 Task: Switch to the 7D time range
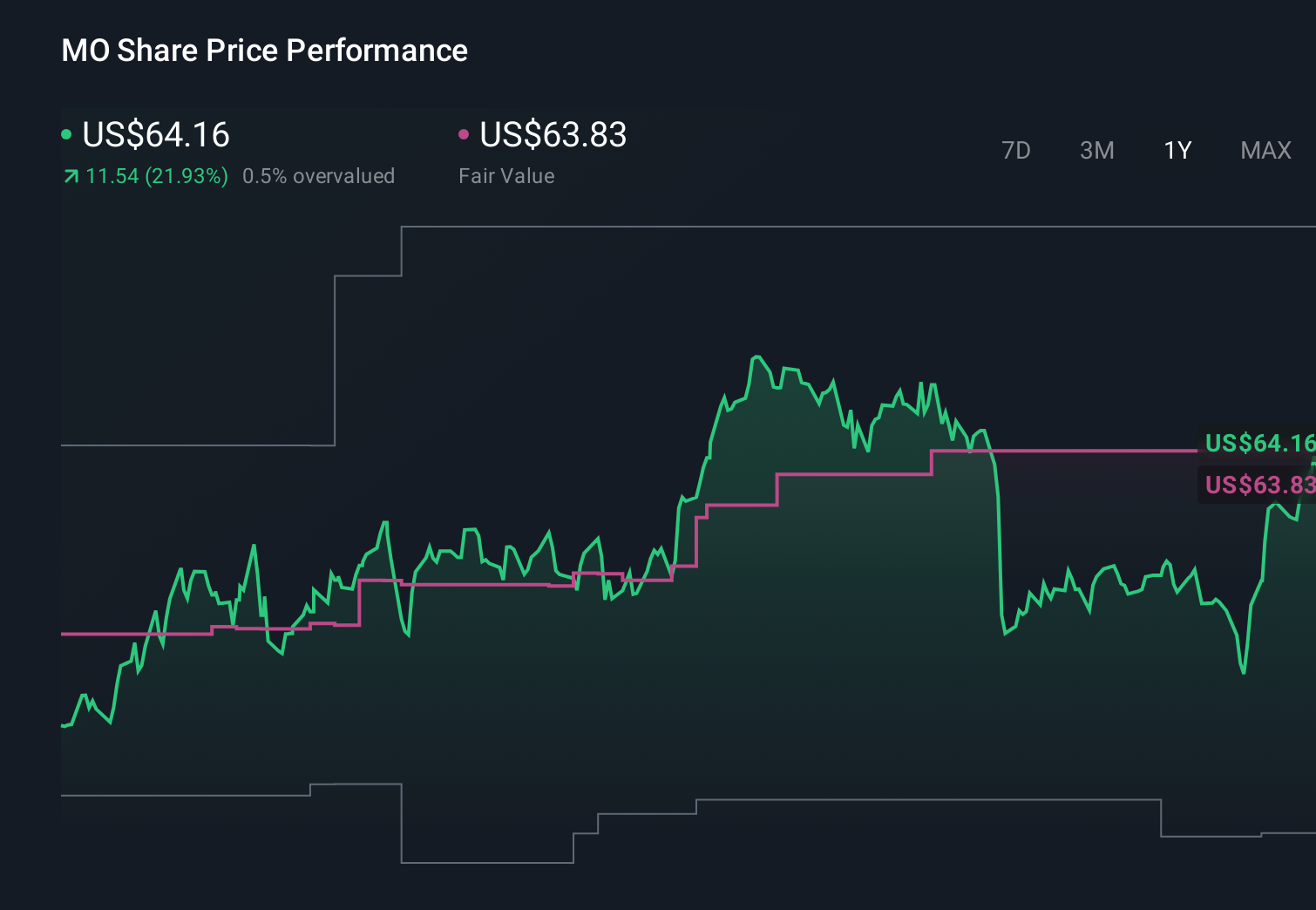(1017, 150)
